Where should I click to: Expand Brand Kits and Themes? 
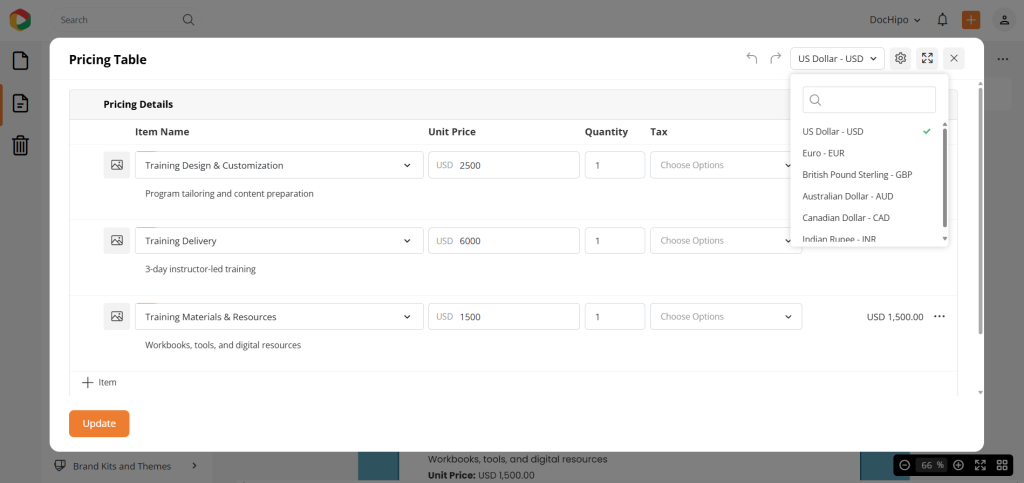tap(195, 466)
